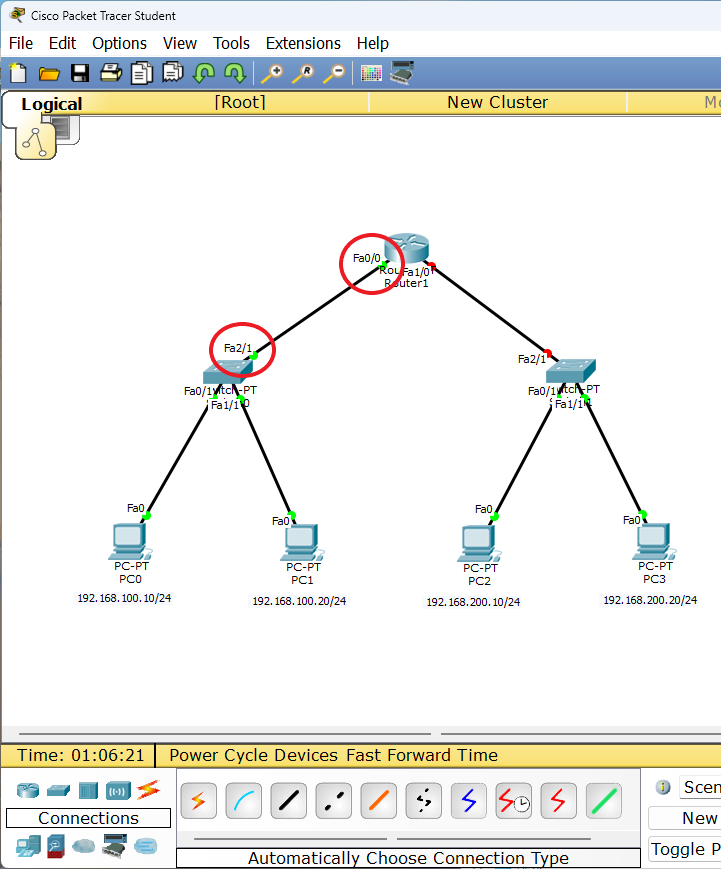The width and height of the screenshot is (721, 869).
Task: Choose the blue Coaxial cable
Action: click(468, 801)
